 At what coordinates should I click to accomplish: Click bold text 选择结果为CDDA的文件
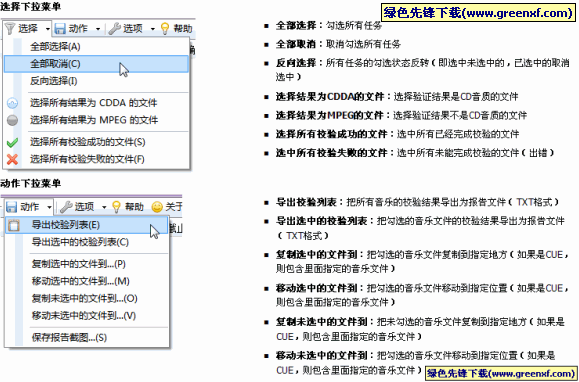(x=330, y=97)
